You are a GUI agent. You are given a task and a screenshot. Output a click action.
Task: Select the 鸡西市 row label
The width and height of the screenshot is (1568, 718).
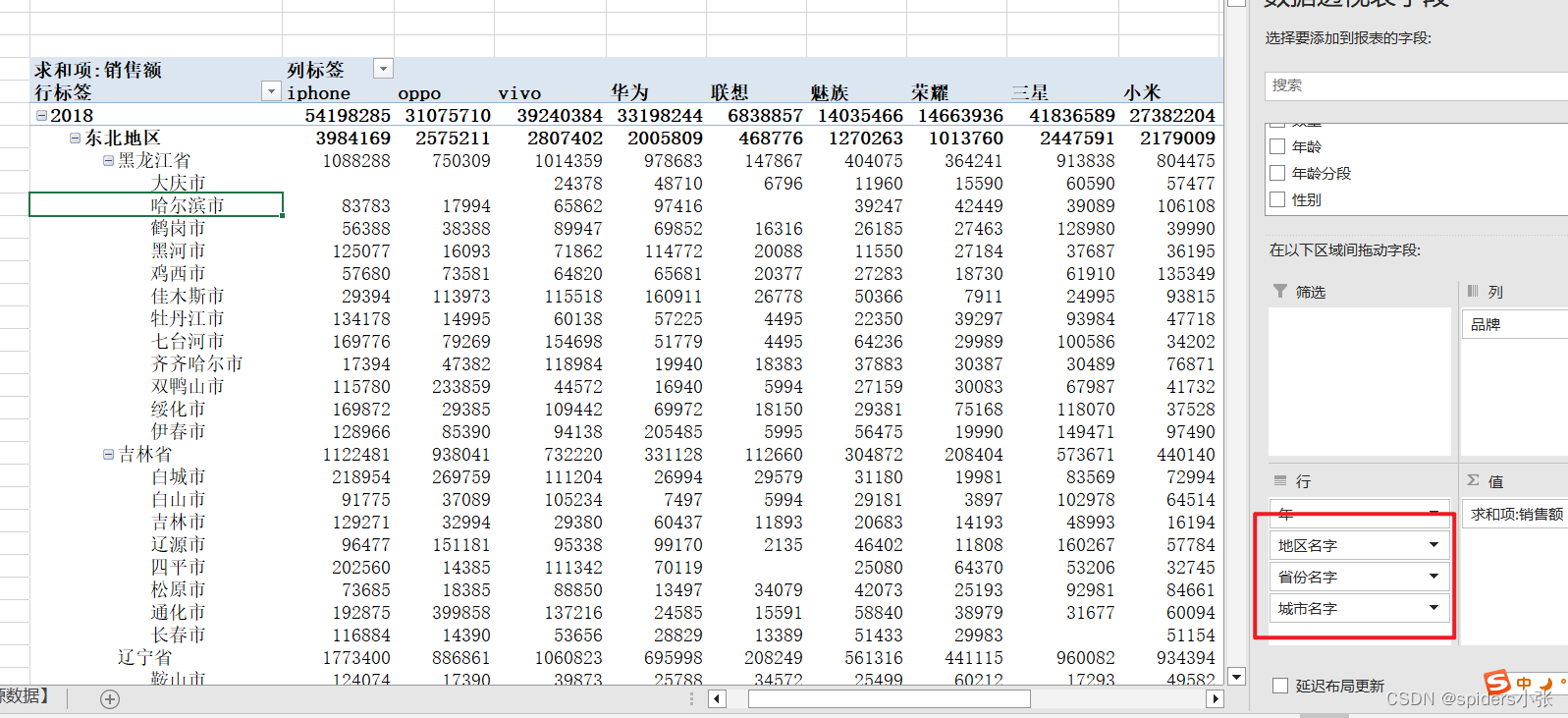pos(179,273)
